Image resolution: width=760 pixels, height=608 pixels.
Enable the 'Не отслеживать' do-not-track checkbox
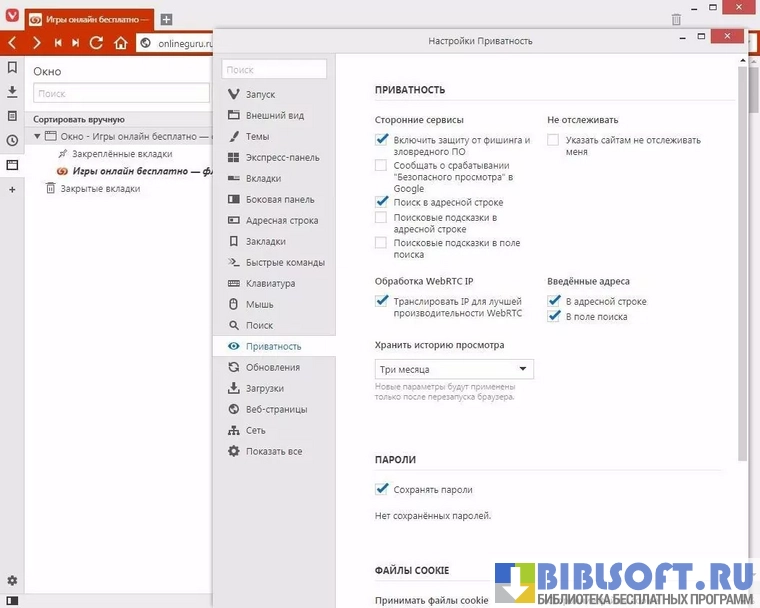pyautogui.click(x=553, y=141)
